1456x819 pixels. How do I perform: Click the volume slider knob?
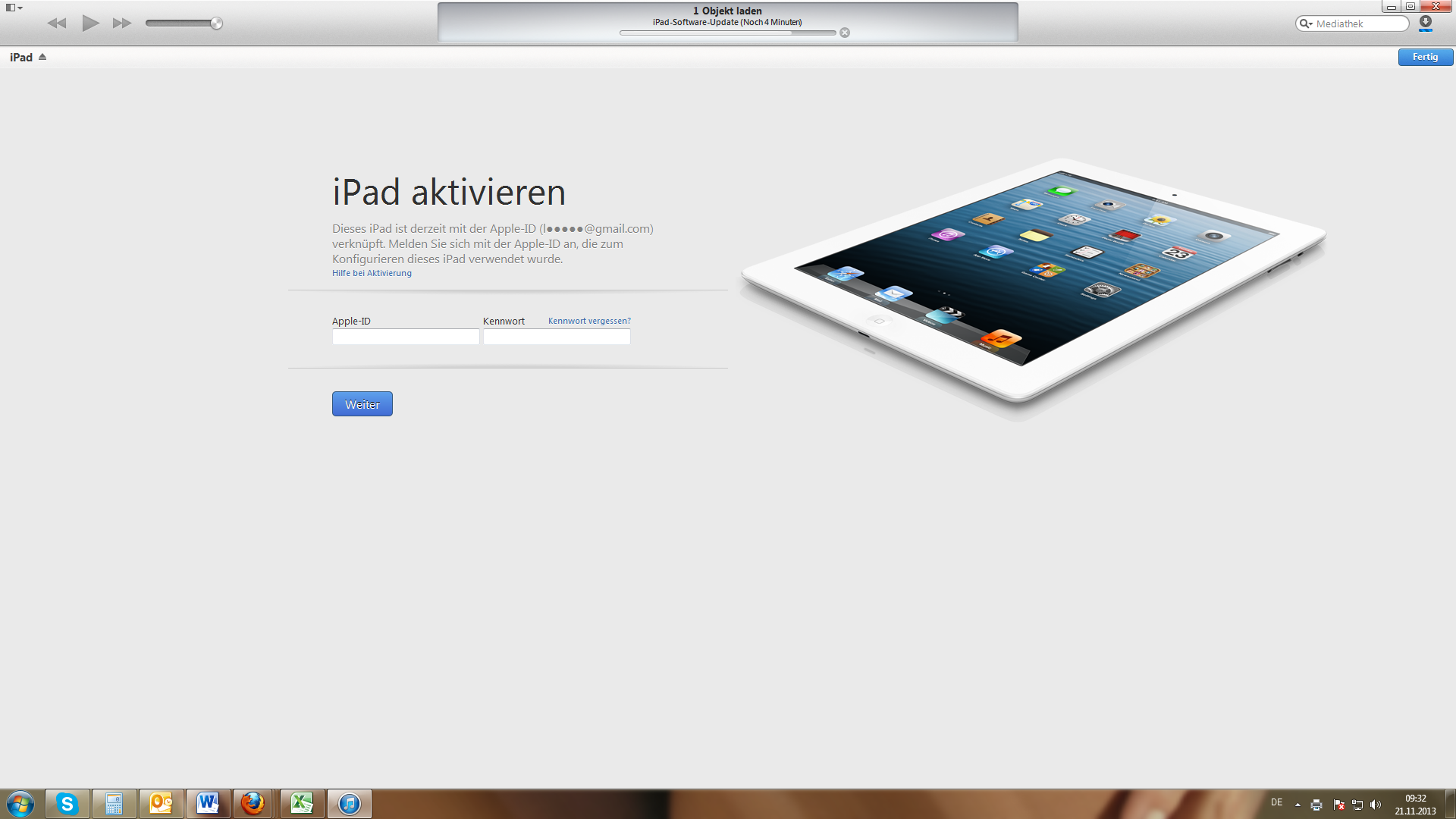pos(216,24)
